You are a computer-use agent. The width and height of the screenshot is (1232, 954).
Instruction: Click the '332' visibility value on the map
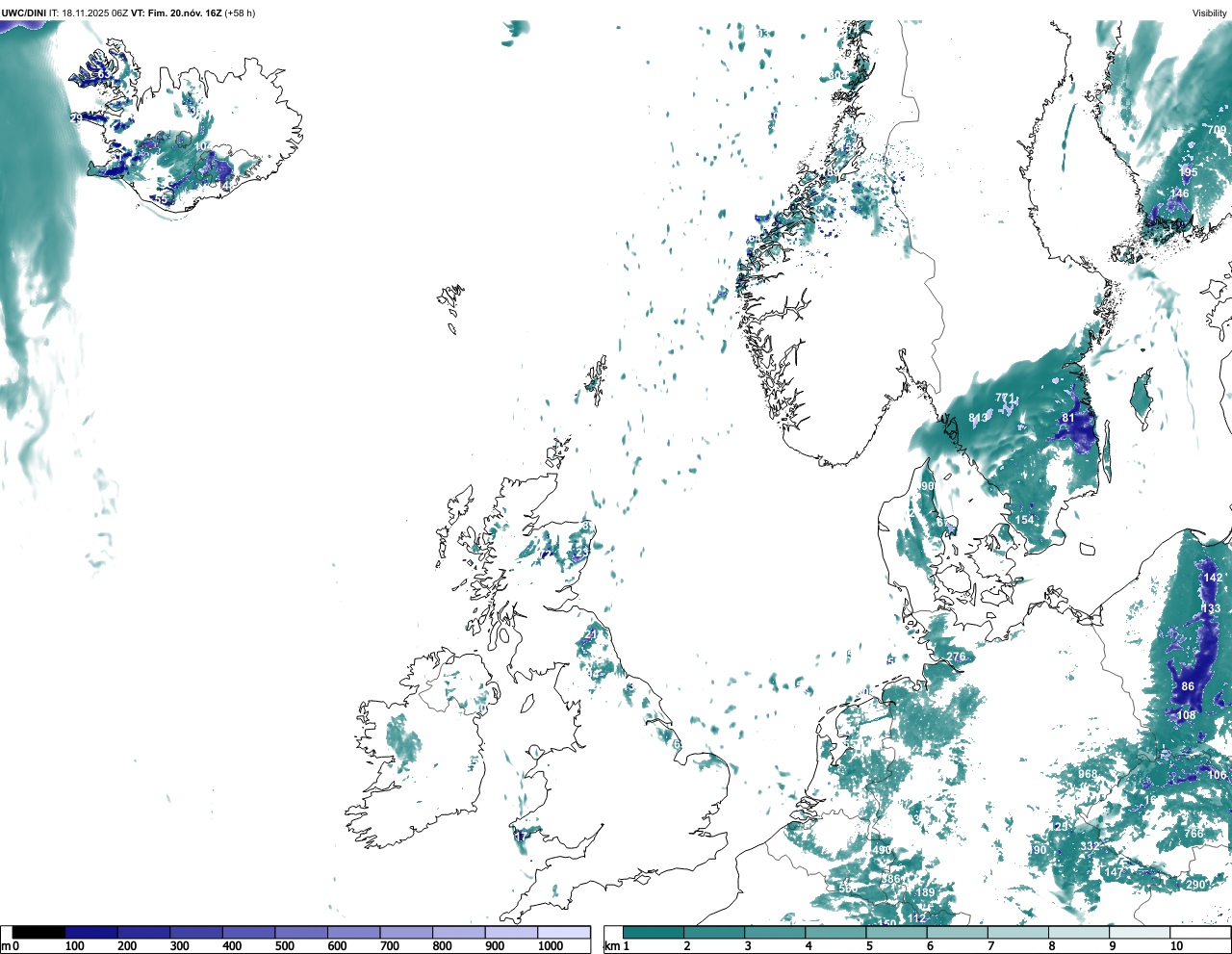point(1090,846)
